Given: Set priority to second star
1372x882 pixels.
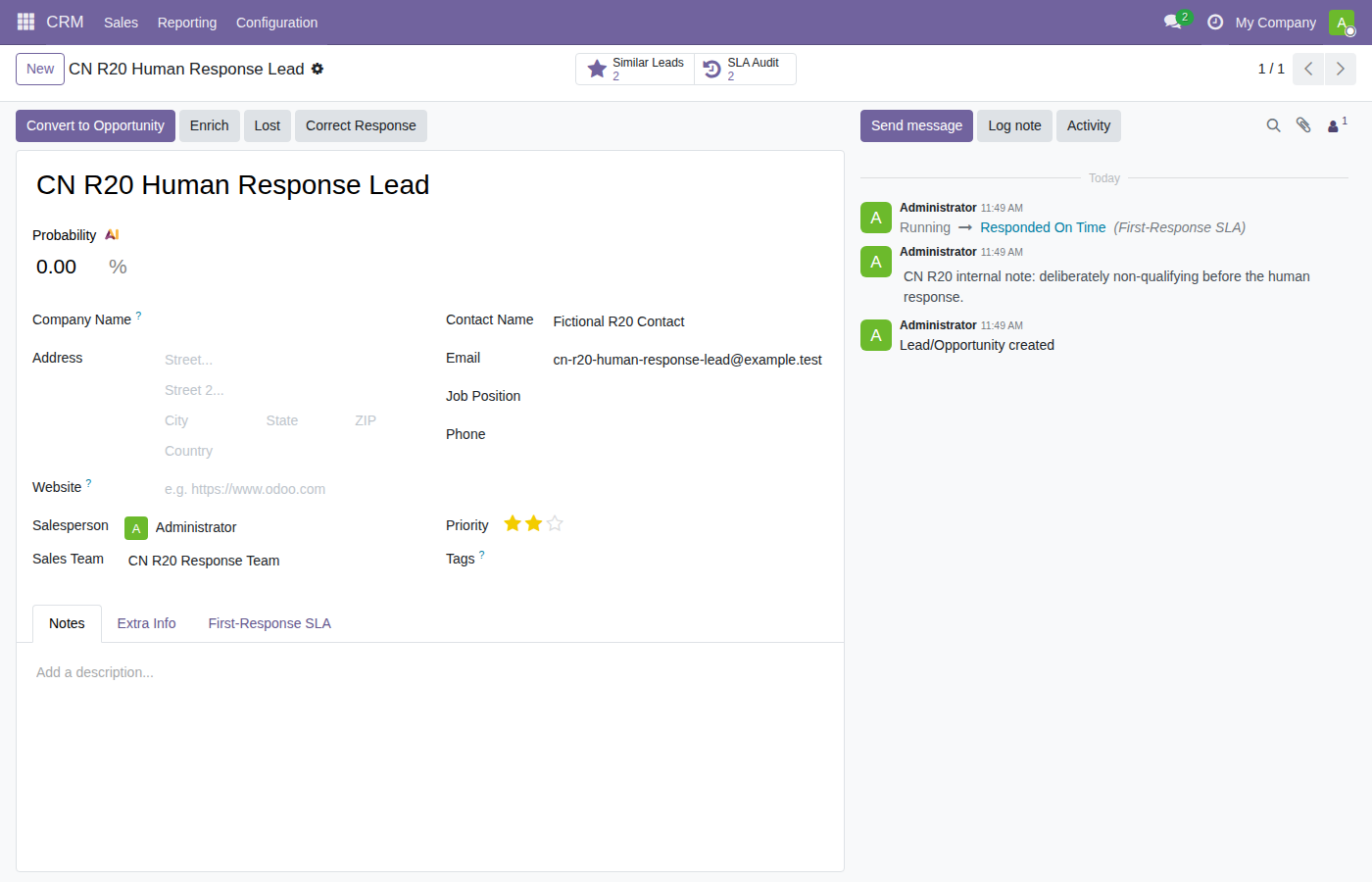Looking at the screenshot, I should pyautogui.click(x=533, y=523).
